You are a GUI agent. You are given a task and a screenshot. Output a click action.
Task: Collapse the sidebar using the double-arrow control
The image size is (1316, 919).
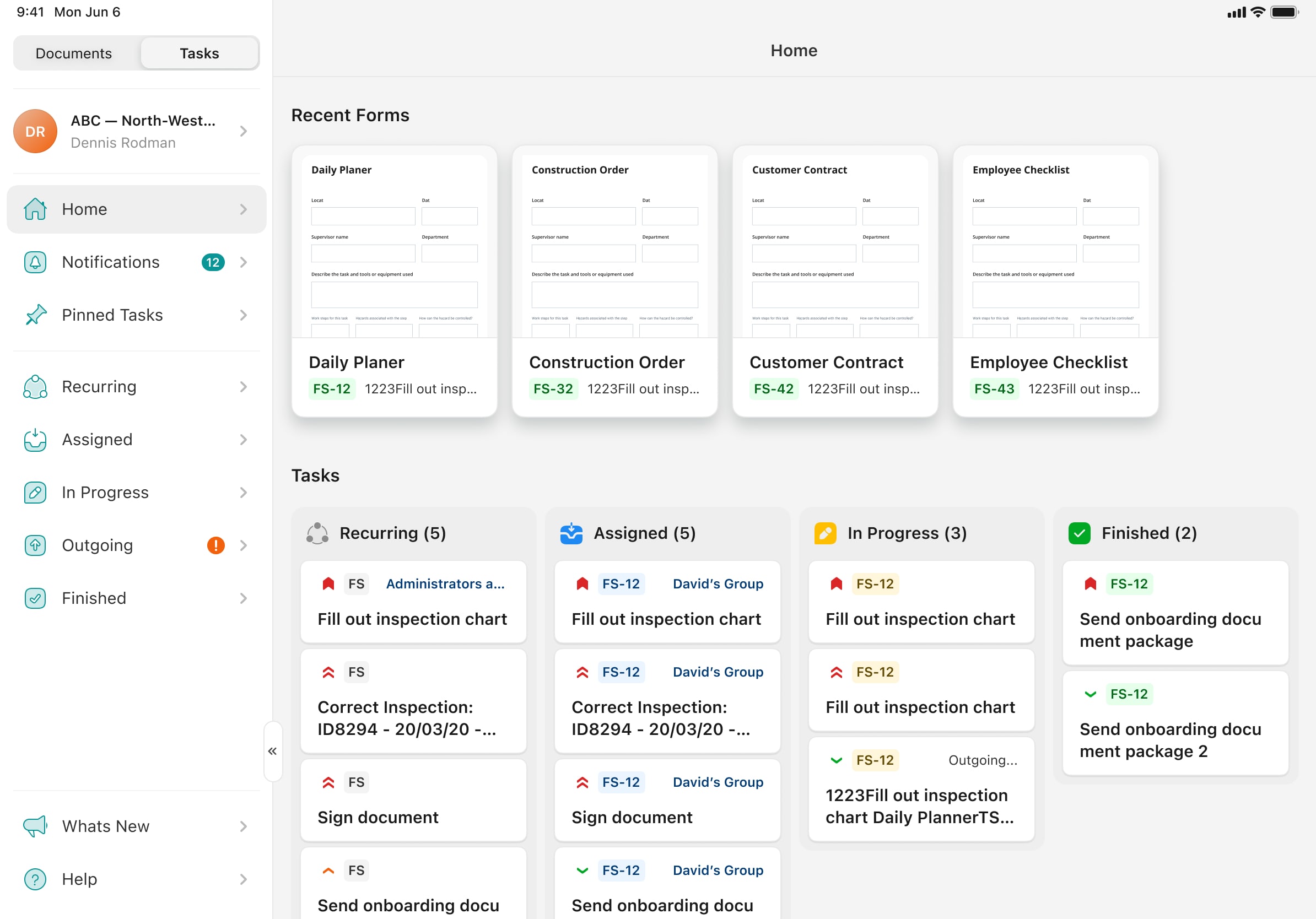click(273, 750)
